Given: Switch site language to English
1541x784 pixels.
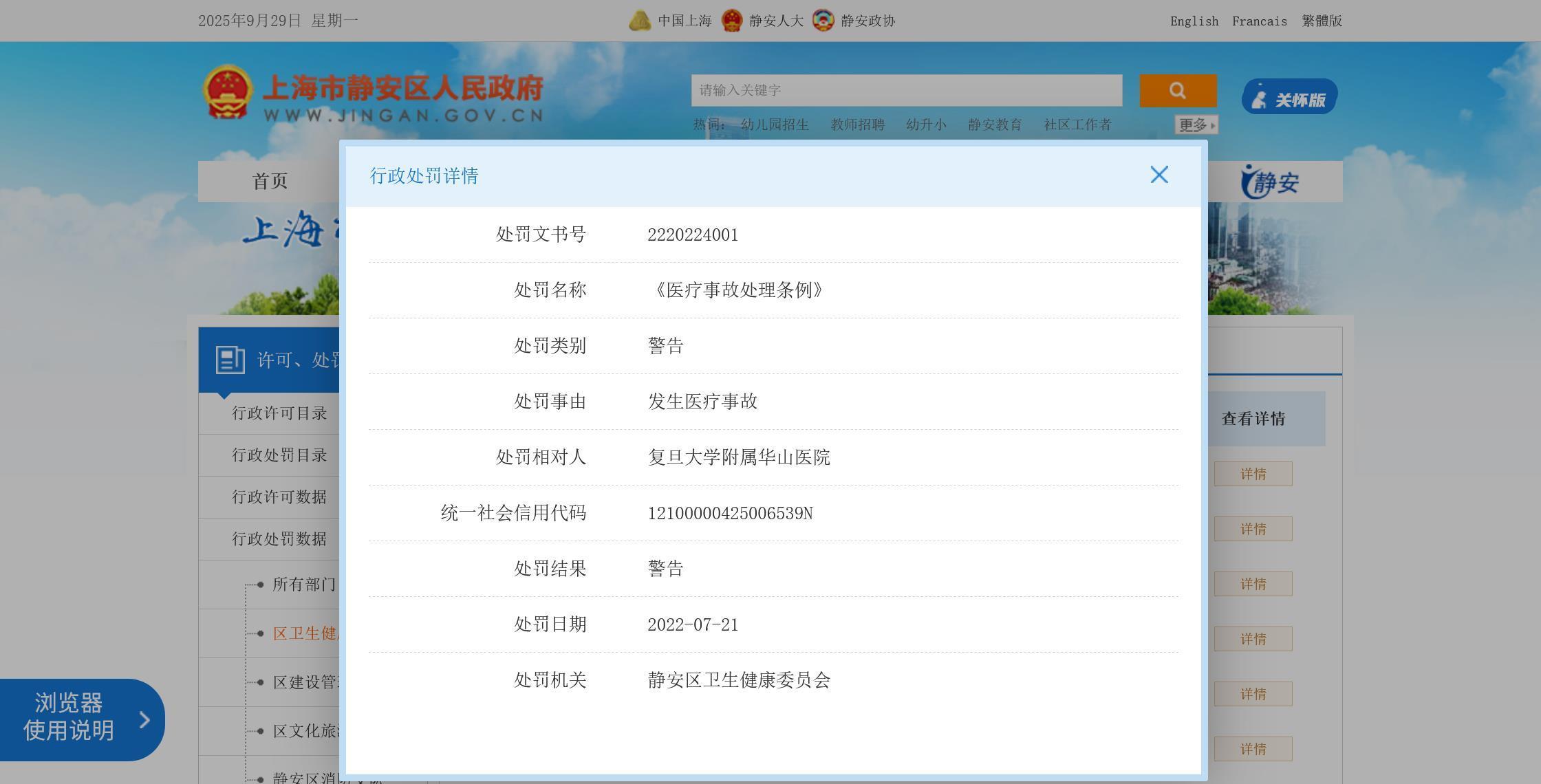Looking at the screenshot, I should (x=1194, y=21).
